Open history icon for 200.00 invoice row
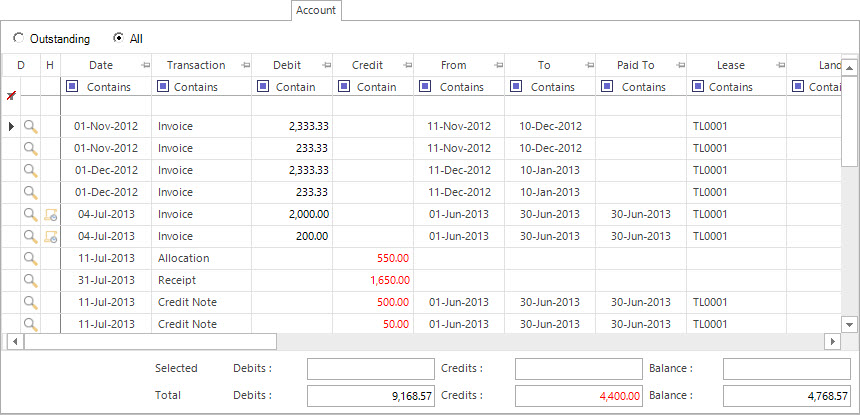 pos(51,236)
